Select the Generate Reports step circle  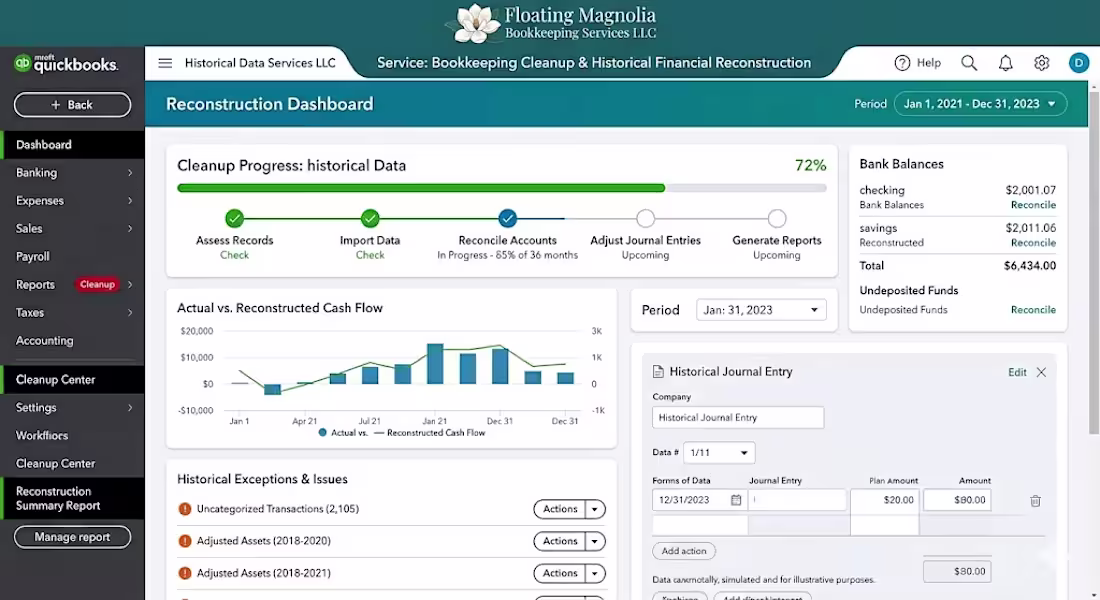click(777, 218)
